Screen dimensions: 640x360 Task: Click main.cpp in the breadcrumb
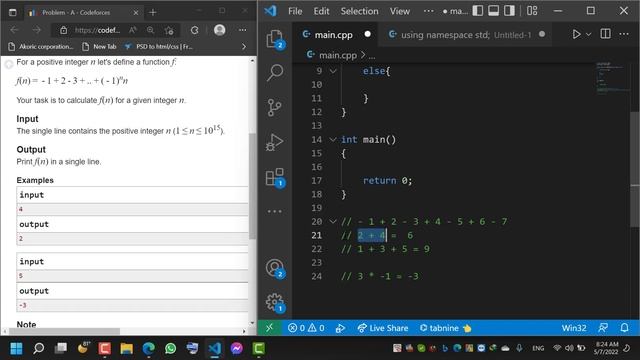[x=338, y=55]
